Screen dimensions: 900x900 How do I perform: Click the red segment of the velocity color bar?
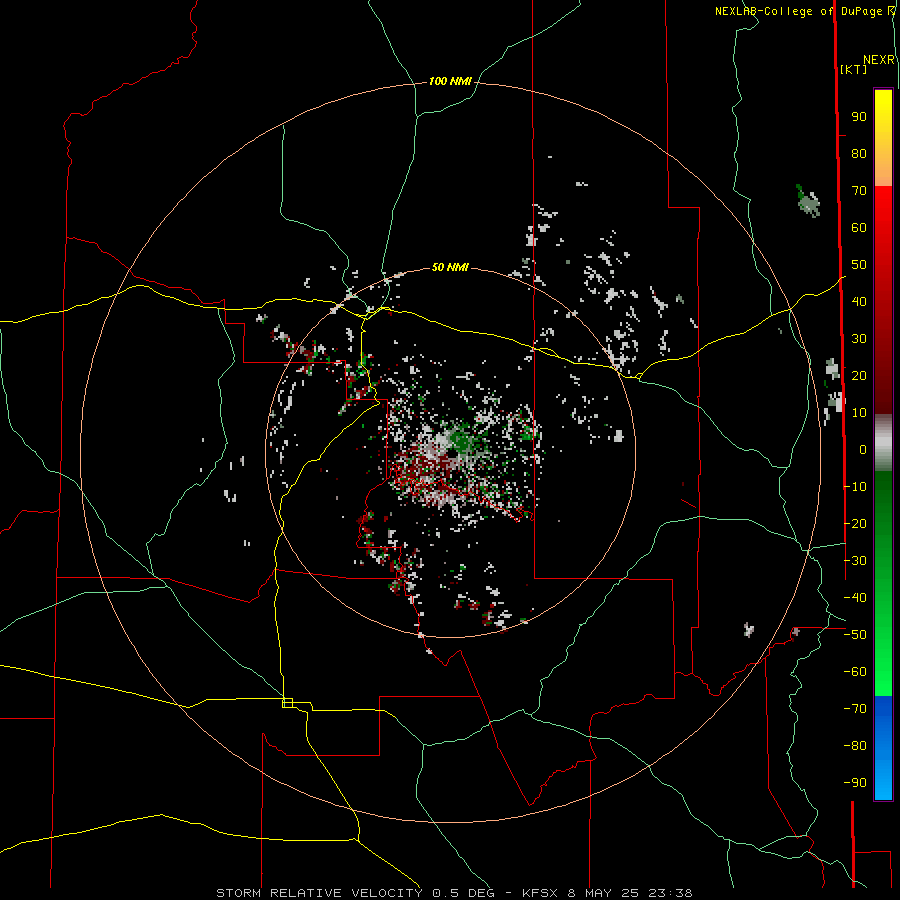point(883,300)
